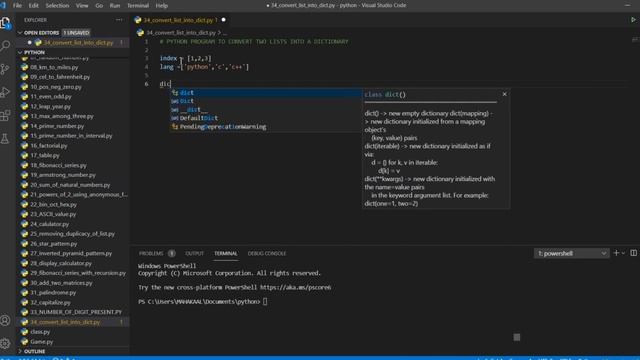Open 14_prime_number.py file

[57, 126]
